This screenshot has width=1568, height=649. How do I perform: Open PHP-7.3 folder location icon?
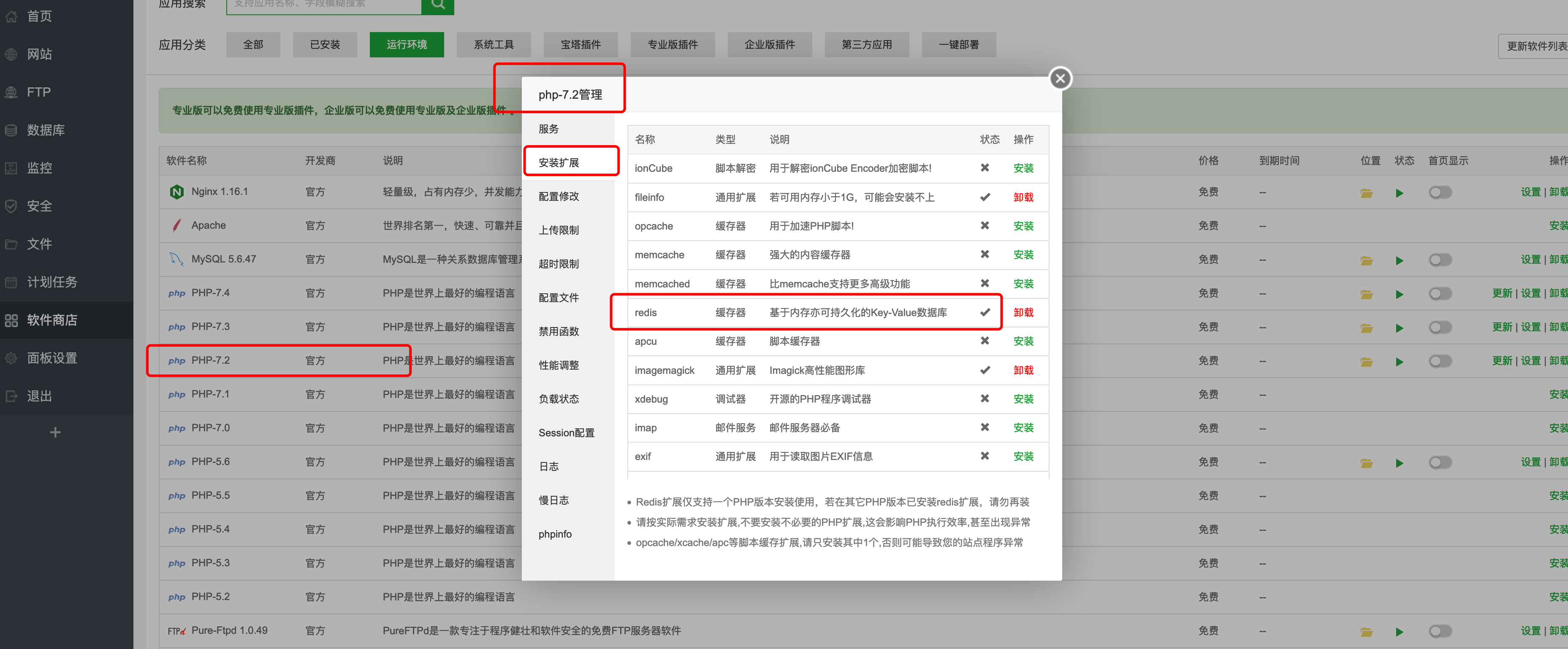1367,328
